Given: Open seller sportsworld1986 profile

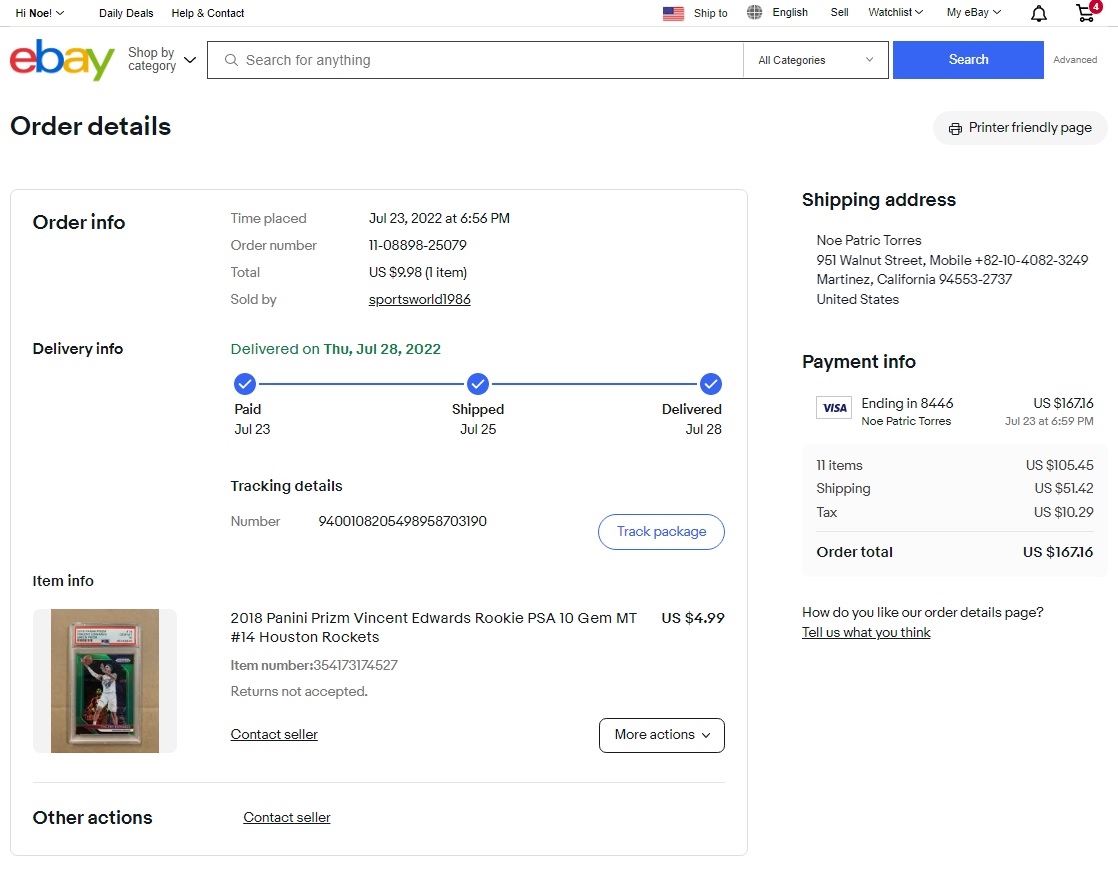Looking at the screenshot, I should click(x=419, y=299).
